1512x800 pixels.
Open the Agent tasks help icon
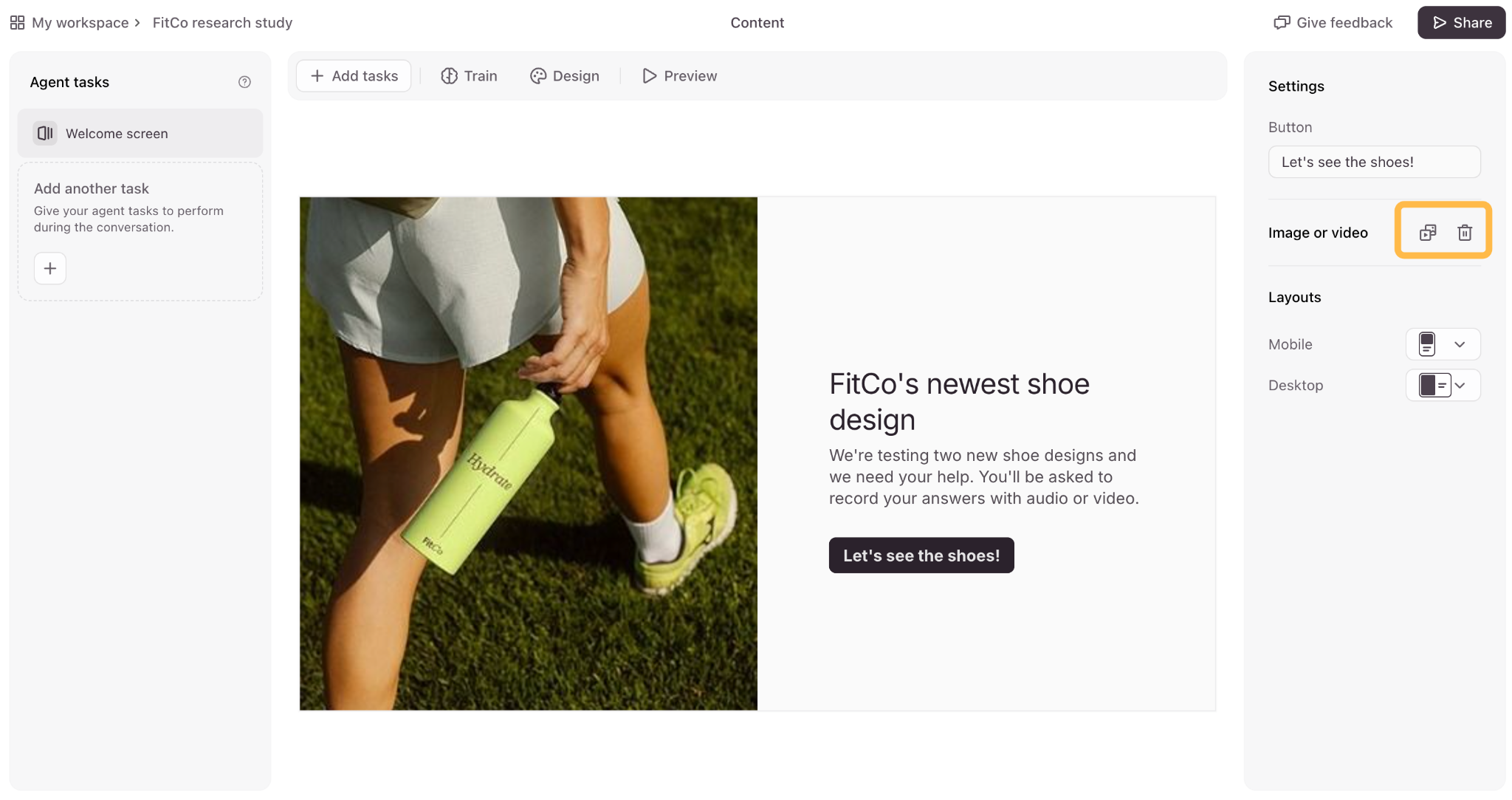244,82
